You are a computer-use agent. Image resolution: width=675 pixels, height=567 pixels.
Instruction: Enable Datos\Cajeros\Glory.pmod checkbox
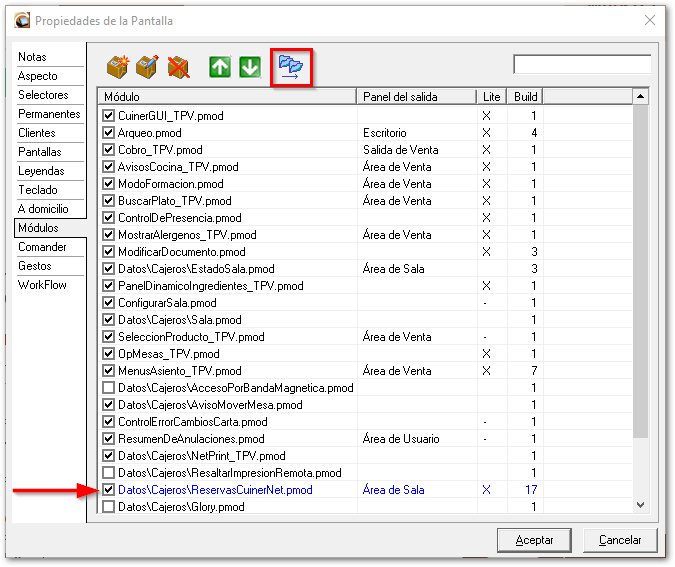[108, 507]
